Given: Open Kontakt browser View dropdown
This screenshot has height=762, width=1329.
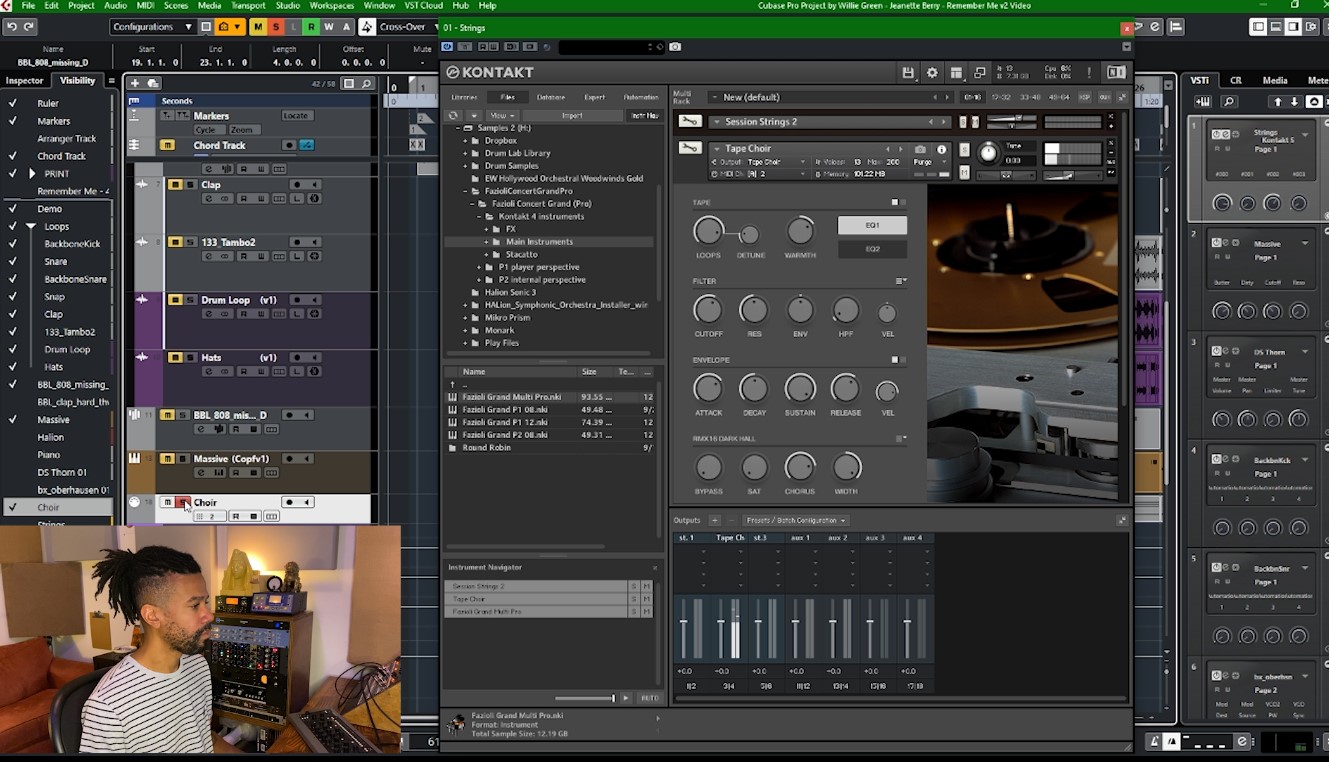Looking at the screenshot, I should pyautogui.click(x=500, y=115).
